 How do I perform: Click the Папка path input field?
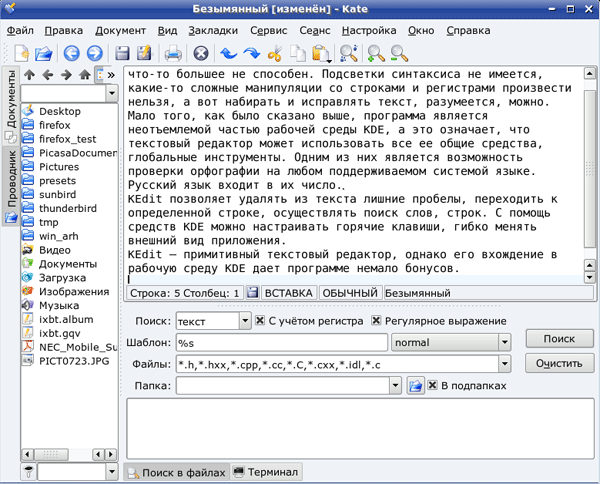[x=283, y=385]
